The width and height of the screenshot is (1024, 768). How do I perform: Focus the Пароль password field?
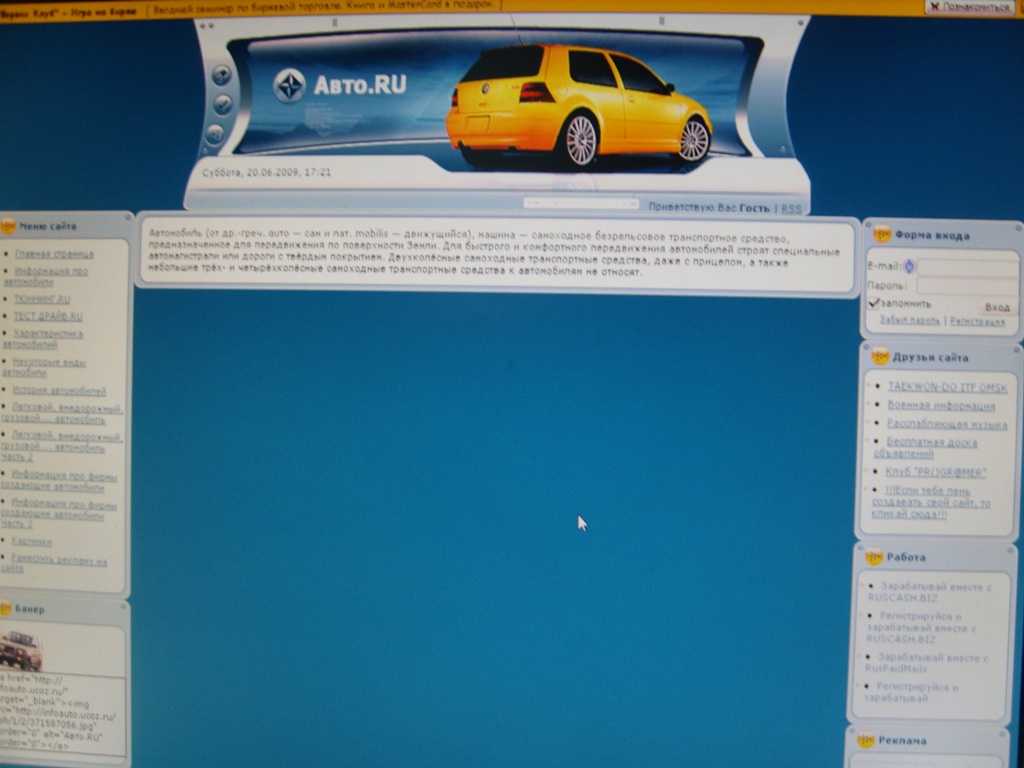point(967,285)
